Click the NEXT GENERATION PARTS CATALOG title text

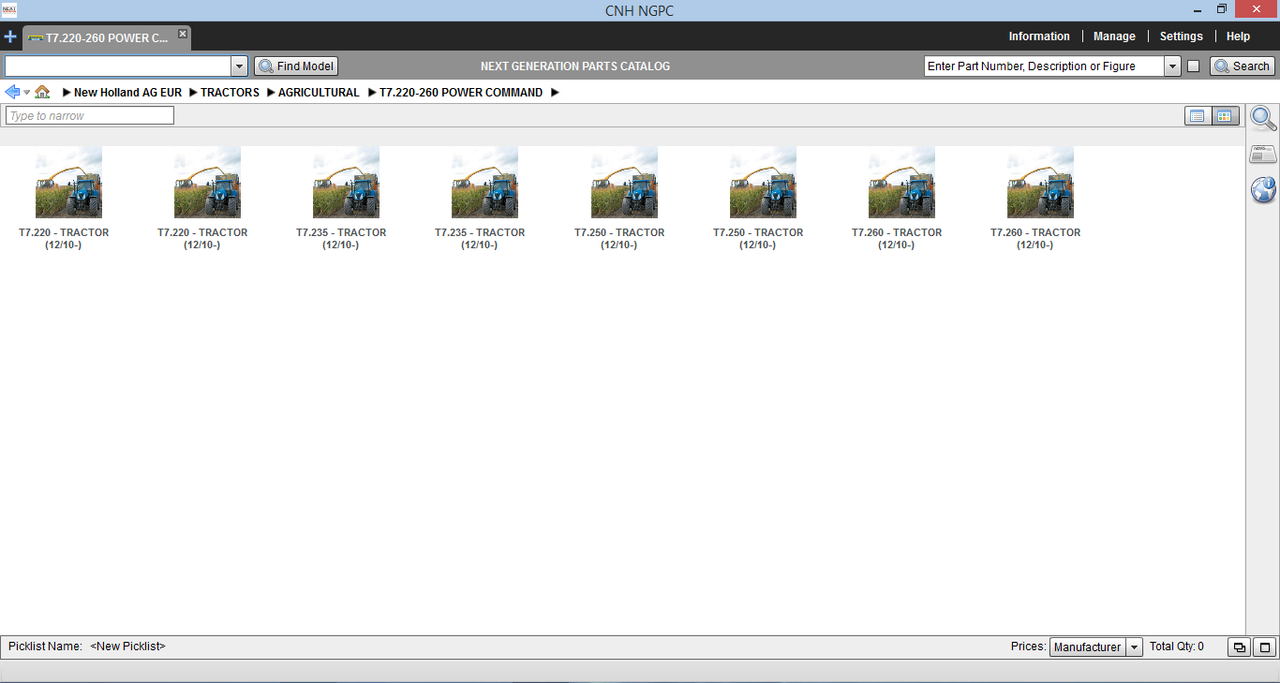[x=575, y=66]
